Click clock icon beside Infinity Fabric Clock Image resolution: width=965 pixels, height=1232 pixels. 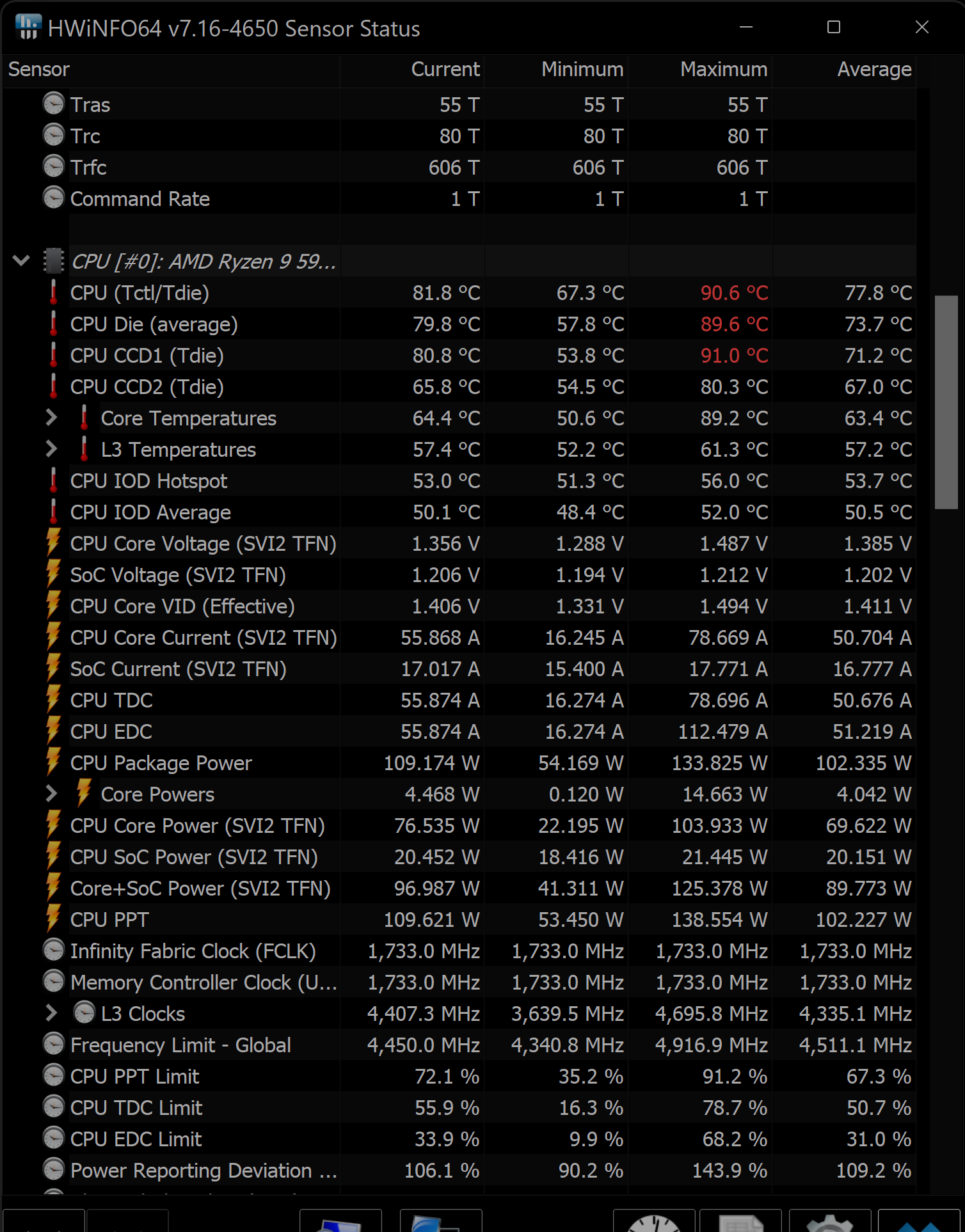[54, 951]
